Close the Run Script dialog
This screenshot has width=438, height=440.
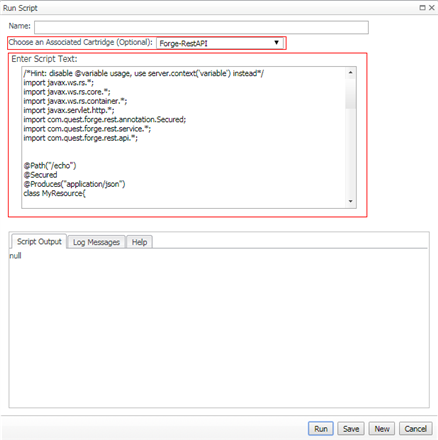432,8
